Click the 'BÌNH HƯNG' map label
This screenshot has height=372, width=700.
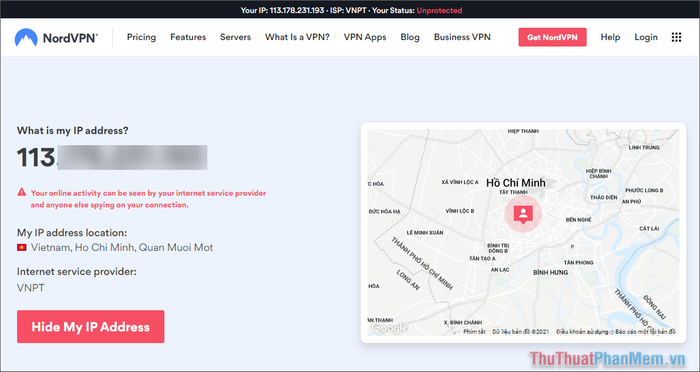pos(550,272)
